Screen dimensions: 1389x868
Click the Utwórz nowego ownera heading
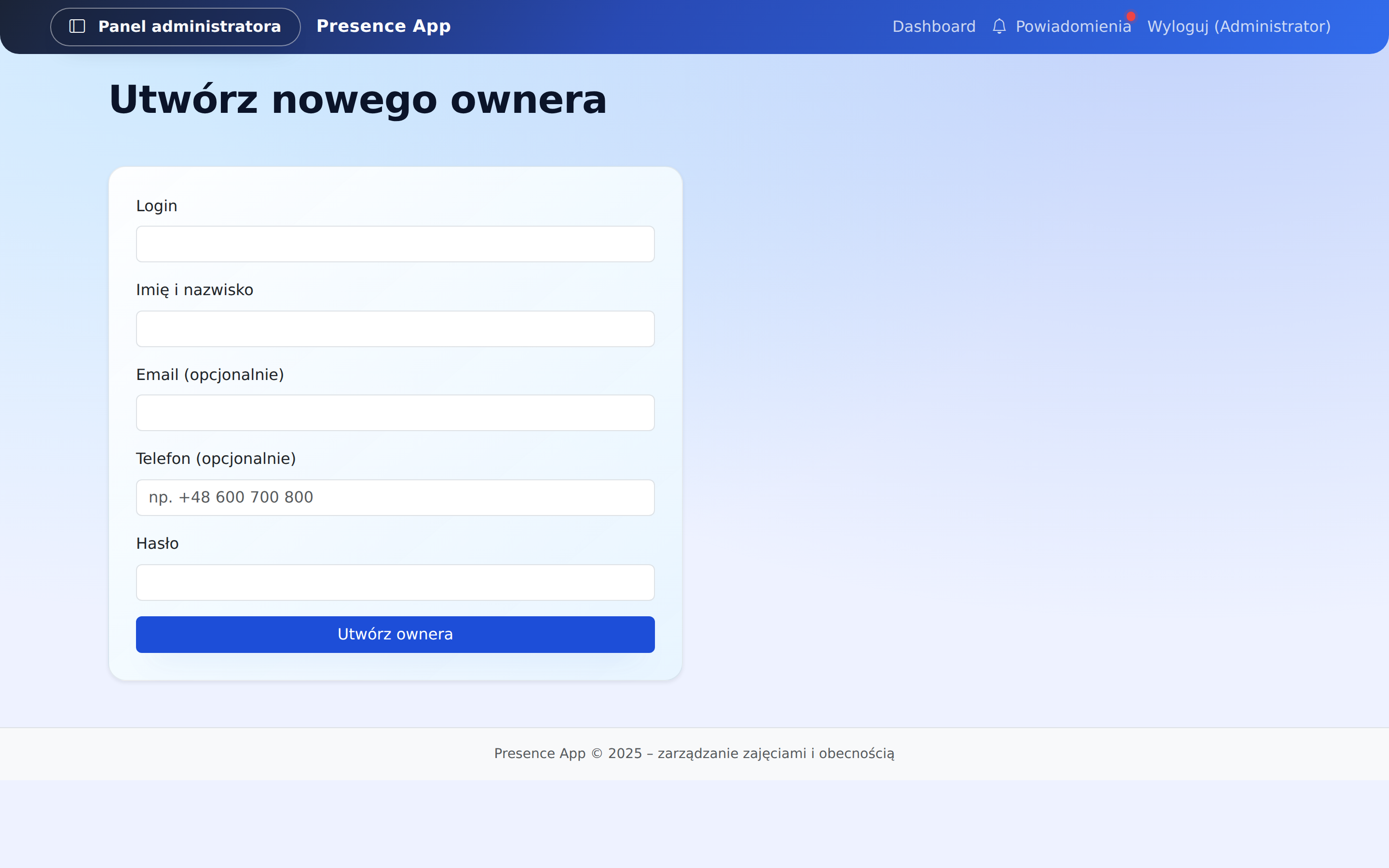(357, 100)
